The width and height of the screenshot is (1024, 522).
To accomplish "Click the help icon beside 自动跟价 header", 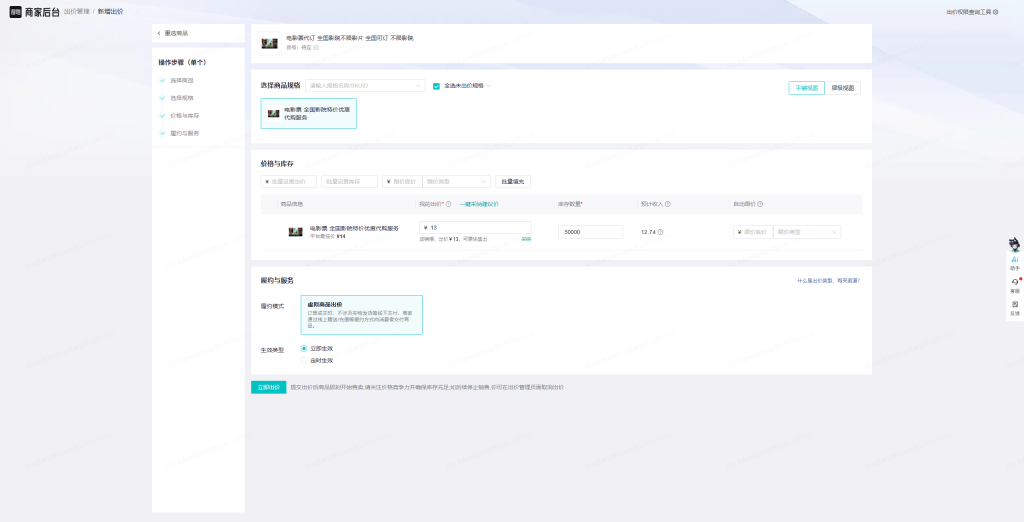I will point(760,204).
